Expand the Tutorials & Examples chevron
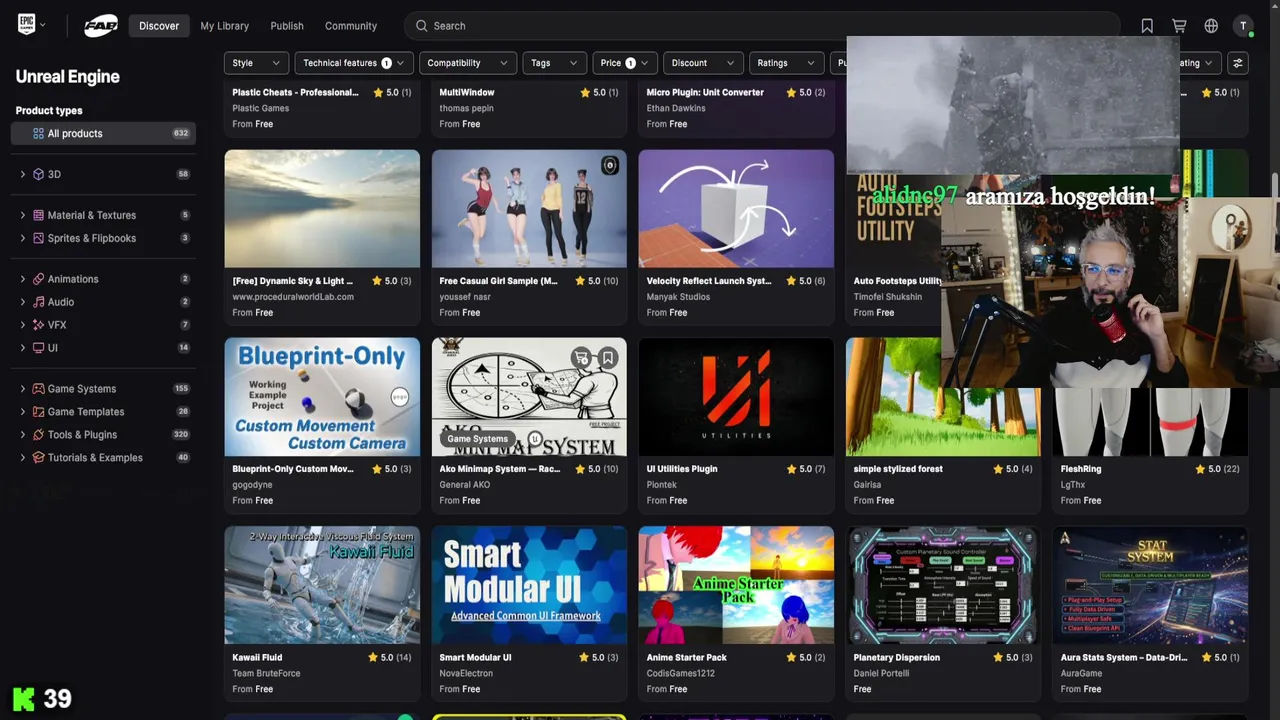Viewport: 1280px width, 720px height. tap(23, 458)
